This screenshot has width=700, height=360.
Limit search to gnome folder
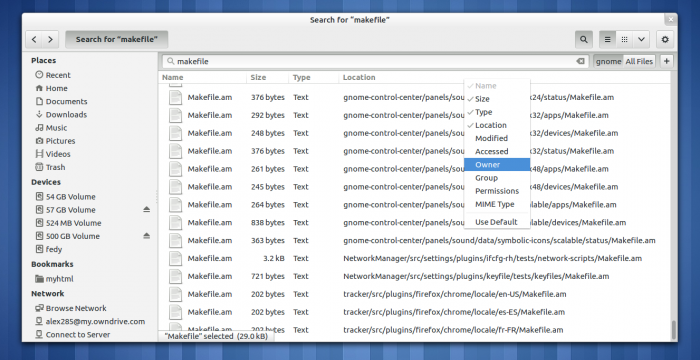point(608,61)
